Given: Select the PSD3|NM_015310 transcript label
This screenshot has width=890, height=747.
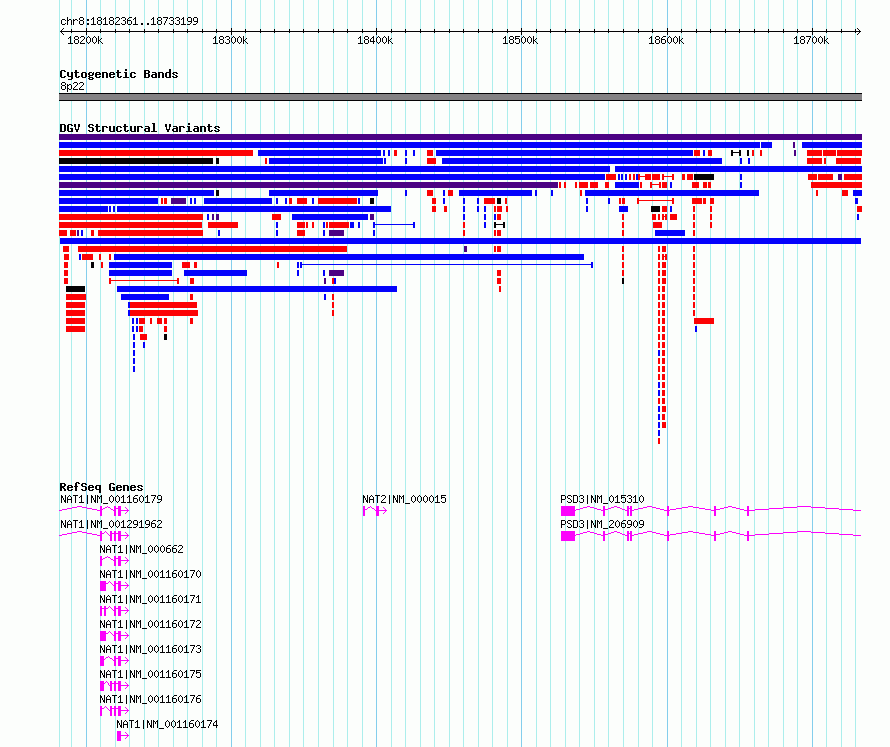Looking at the screenshot, I should click(x=602, y=499).
